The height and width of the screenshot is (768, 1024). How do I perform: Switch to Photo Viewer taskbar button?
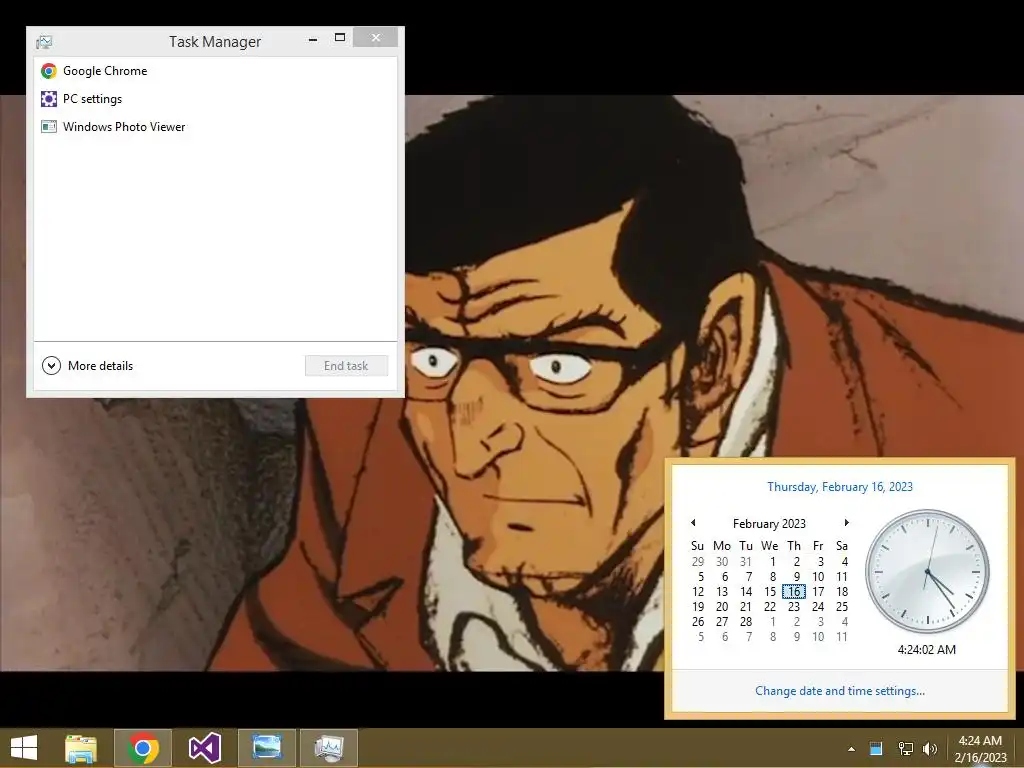click(x=266, y=748)
